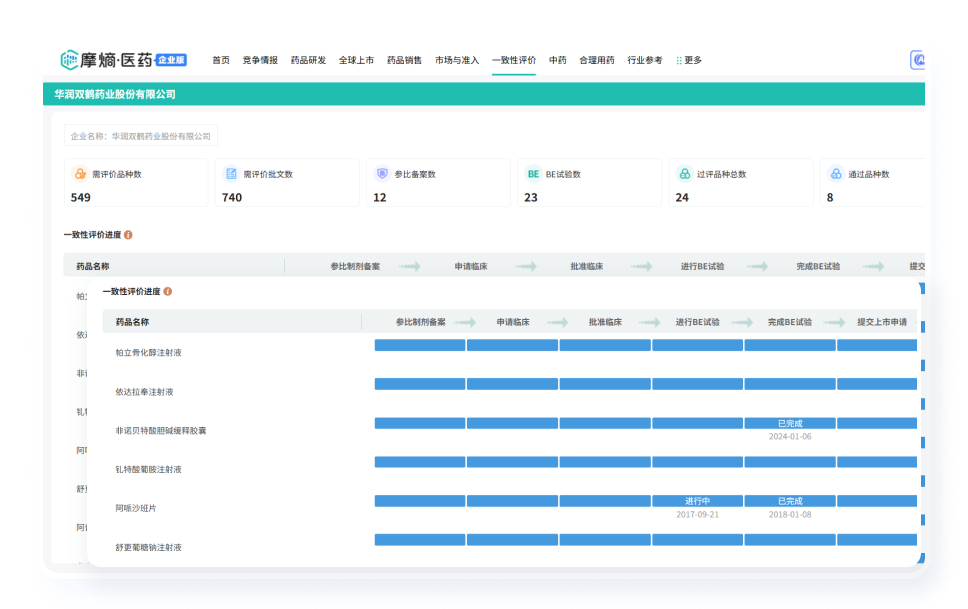Click 批准临床 header in front panel
968x609 pixels.
605,322
